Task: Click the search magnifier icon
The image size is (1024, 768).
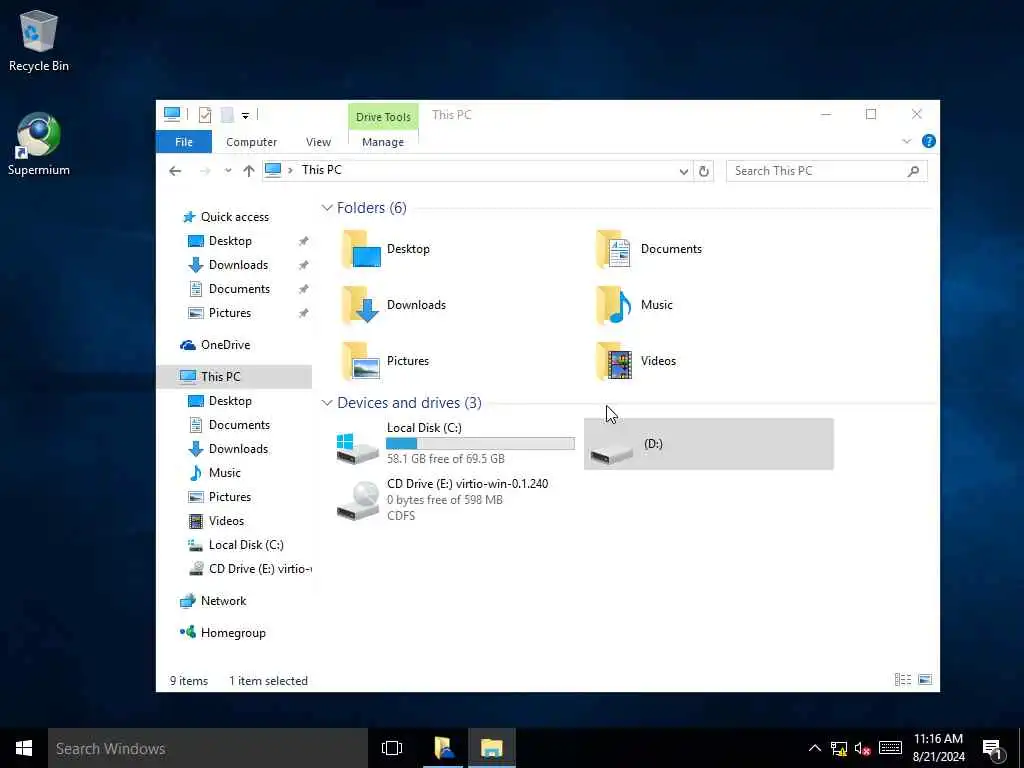Action: tap(914, 171)
